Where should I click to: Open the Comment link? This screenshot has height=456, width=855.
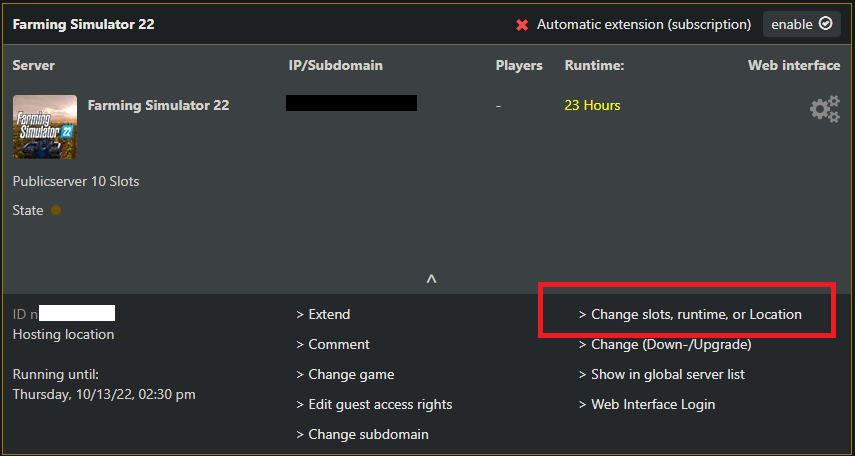pos(333,344)
